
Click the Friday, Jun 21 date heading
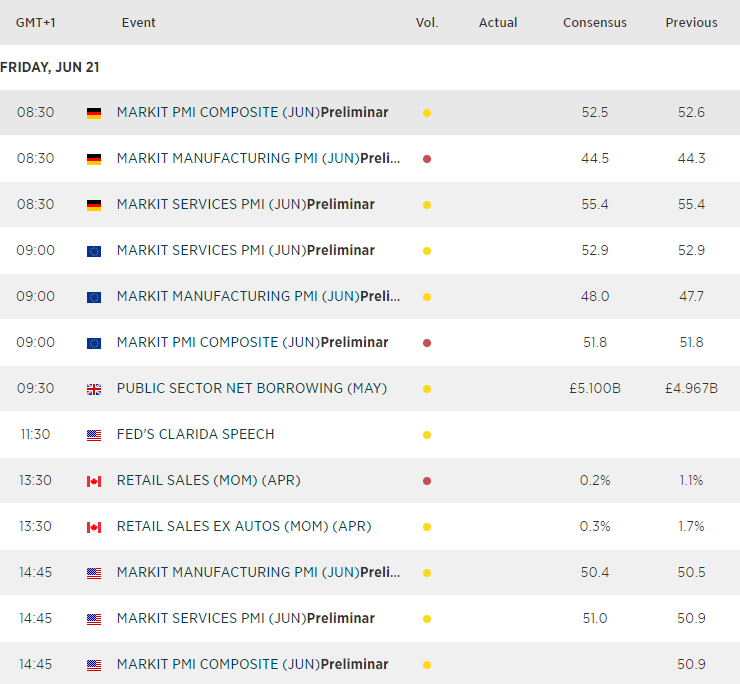(x=50, y=68)
